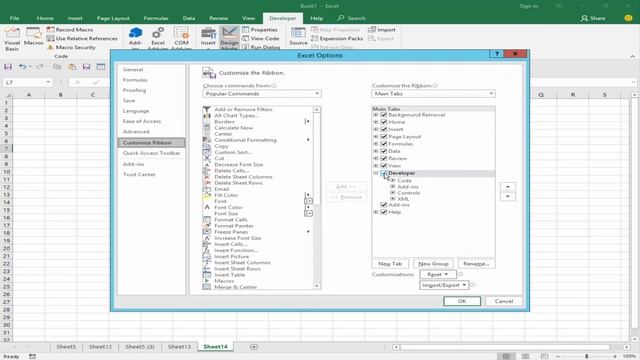Open the Search box in ribbon
The height and width of the screenshot is (360, 640).
[x=351, y=18]
